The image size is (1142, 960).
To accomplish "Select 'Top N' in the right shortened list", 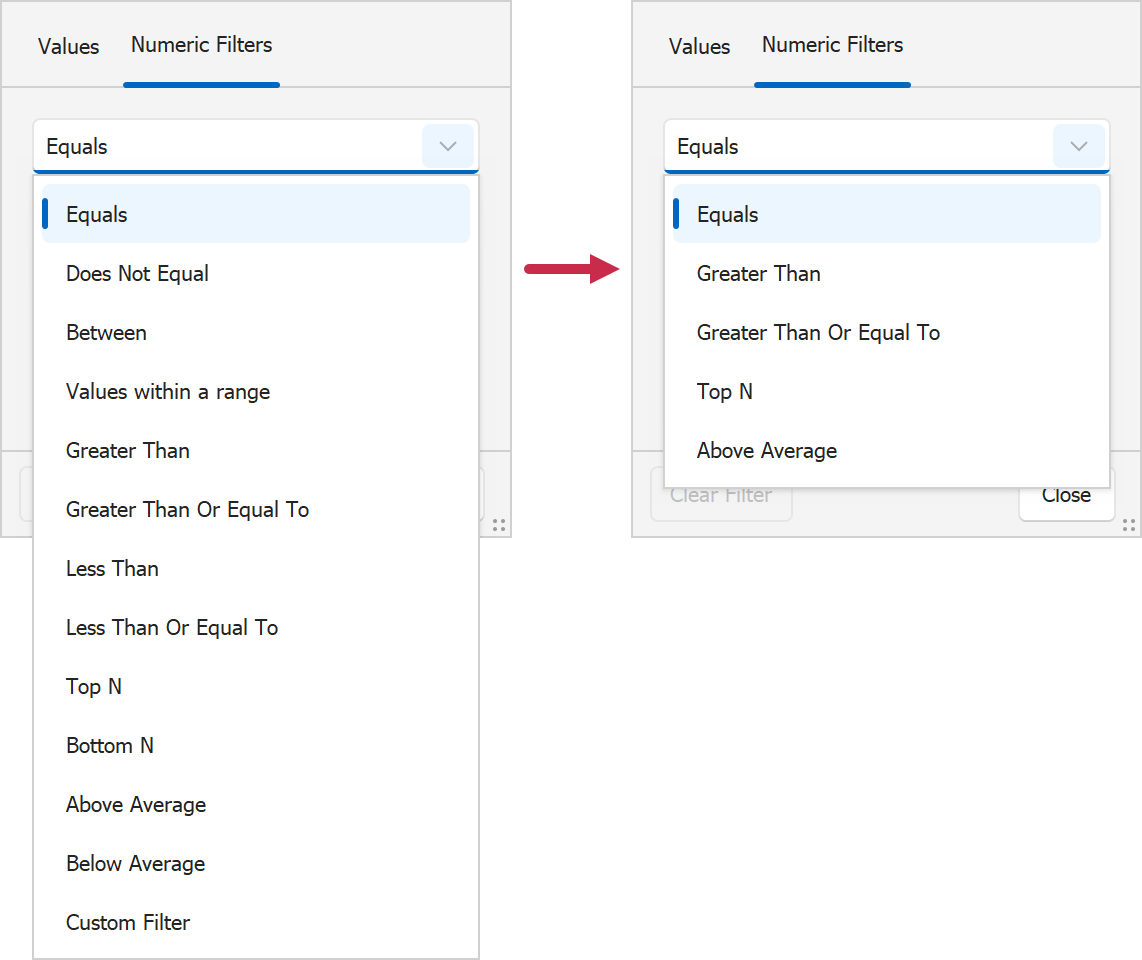I will click(x=725, y=392).
